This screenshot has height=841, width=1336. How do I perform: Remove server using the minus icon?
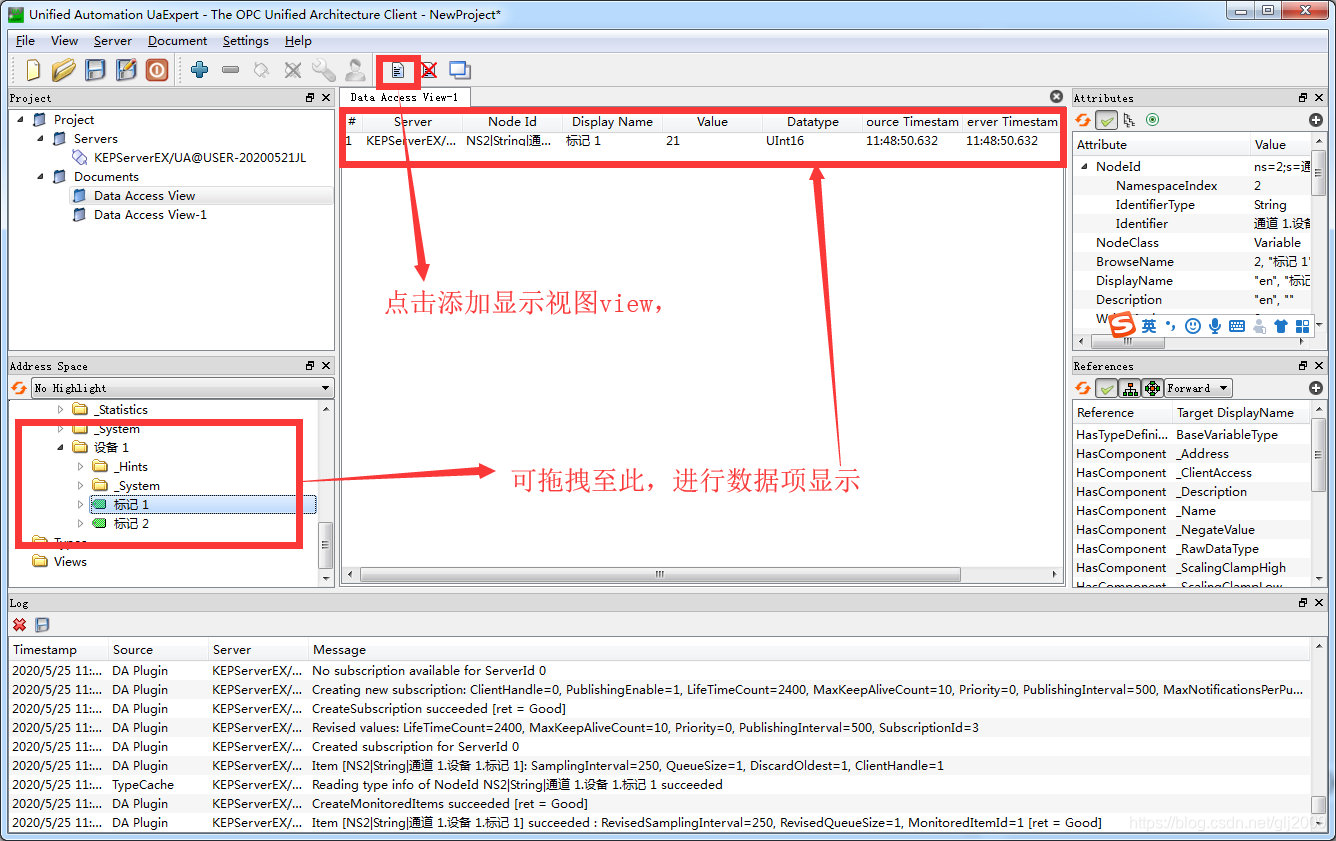[230, 70]
